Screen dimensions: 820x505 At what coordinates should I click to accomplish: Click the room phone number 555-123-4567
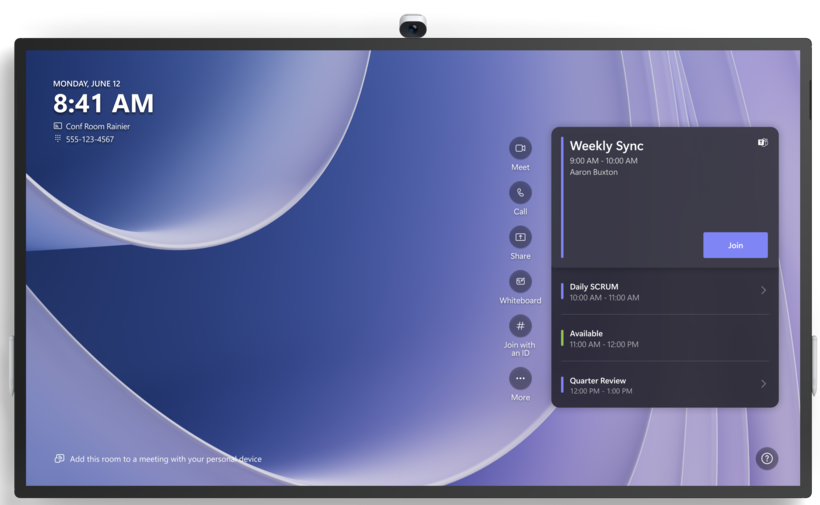click(x=90, y=139)
